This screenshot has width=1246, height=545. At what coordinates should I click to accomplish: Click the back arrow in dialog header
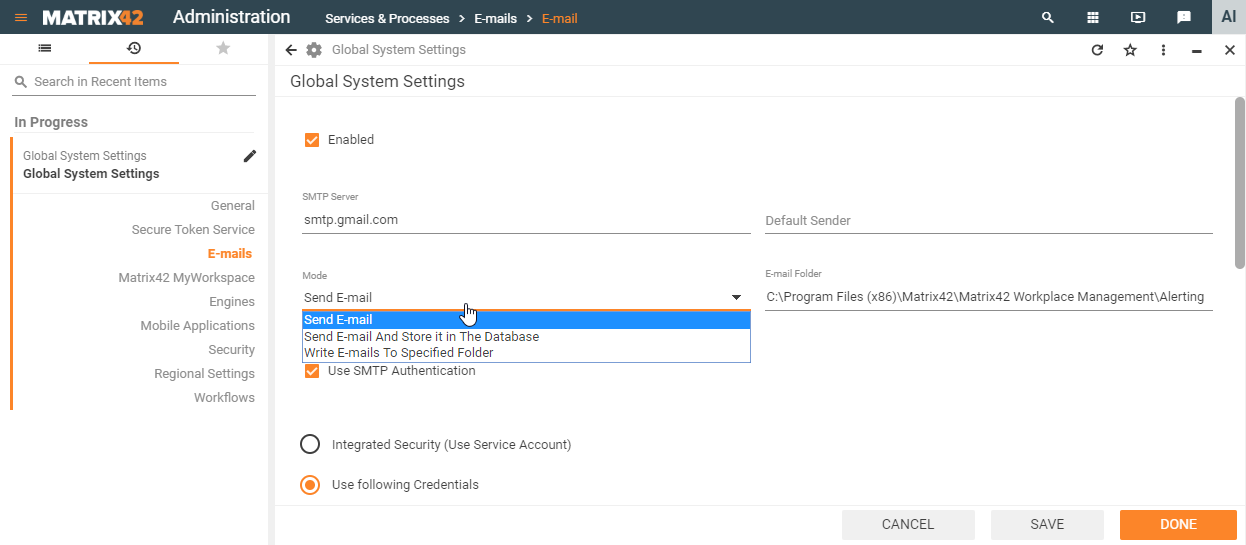click(291, 50)
